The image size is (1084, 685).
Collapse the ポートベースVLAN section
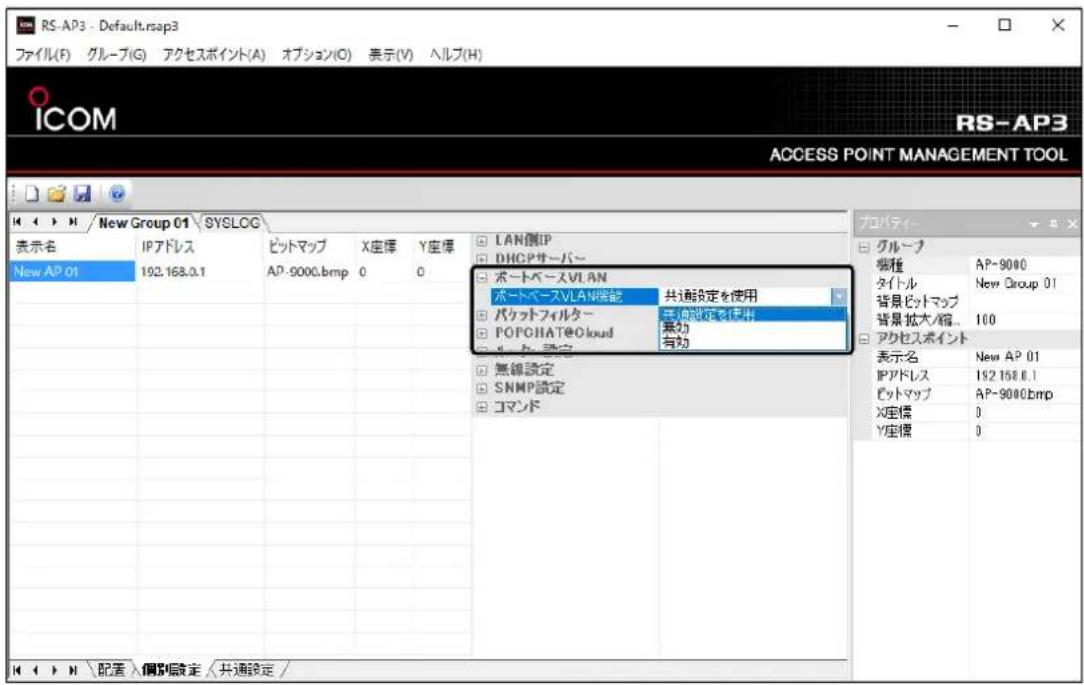point(482,277)
